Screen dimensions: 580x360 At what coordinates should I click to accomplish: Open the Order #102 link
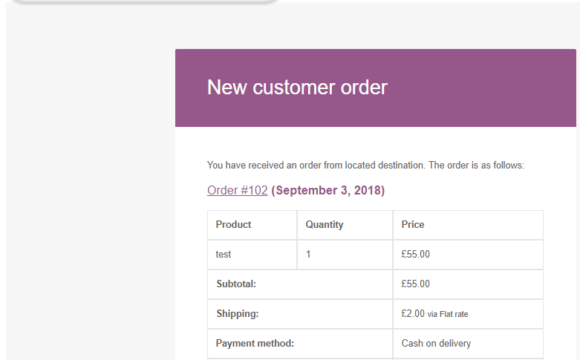click(237, 190)
